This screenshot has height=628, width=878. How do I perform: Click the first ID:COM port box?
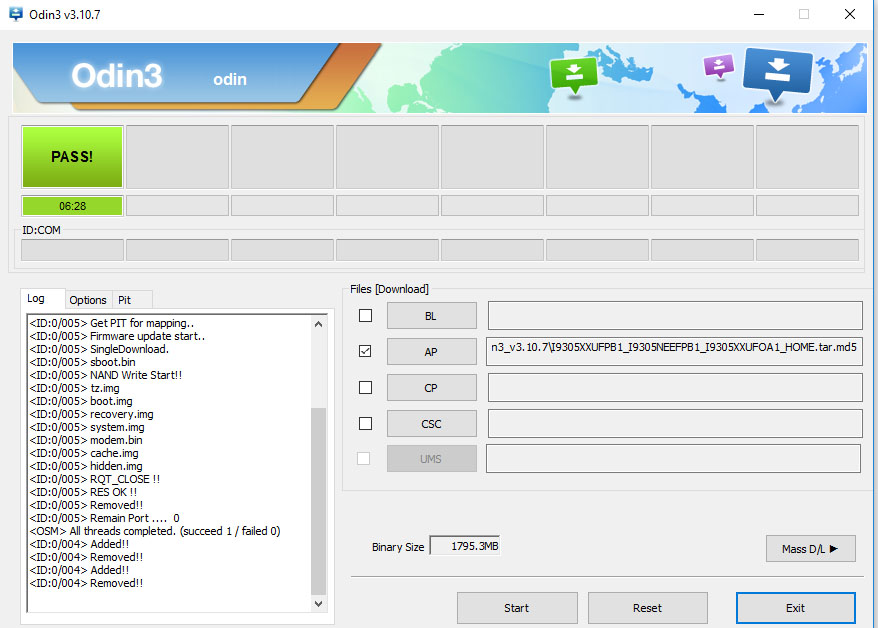(72, 250)
